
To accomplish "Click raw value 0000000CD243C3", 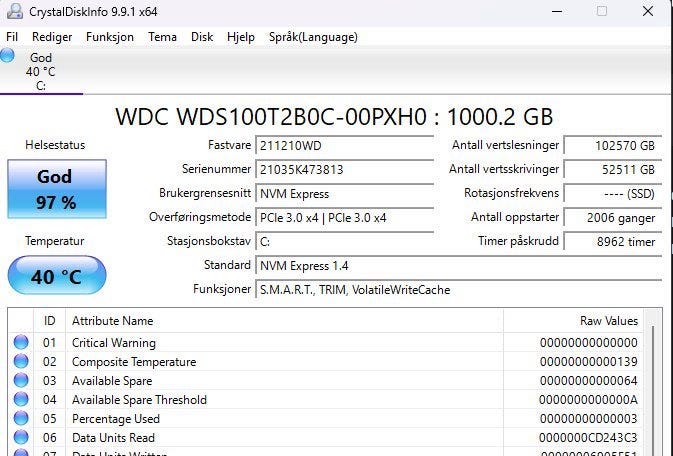I will click(588, 438).
